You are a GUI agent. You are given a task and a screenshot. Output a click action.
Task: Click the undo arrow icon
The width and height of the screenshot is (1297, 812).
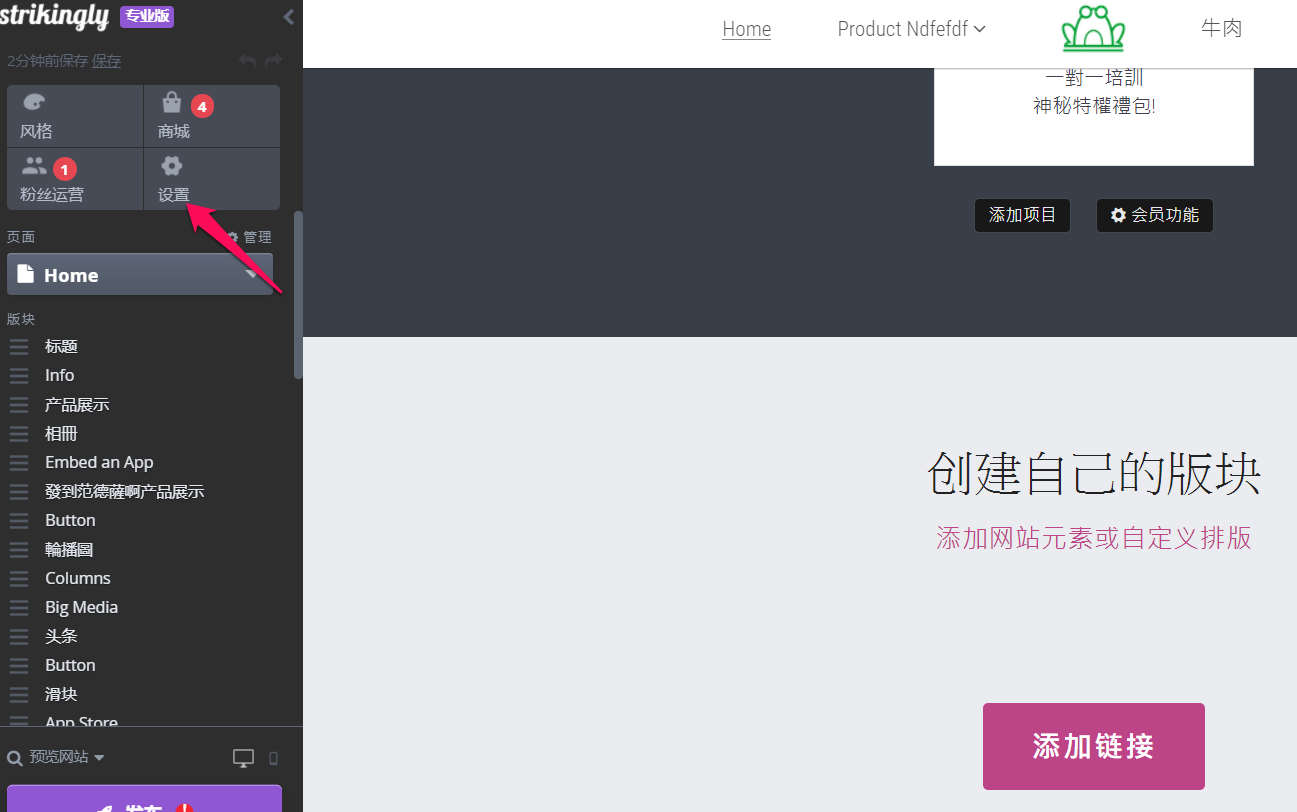[247, 61]
